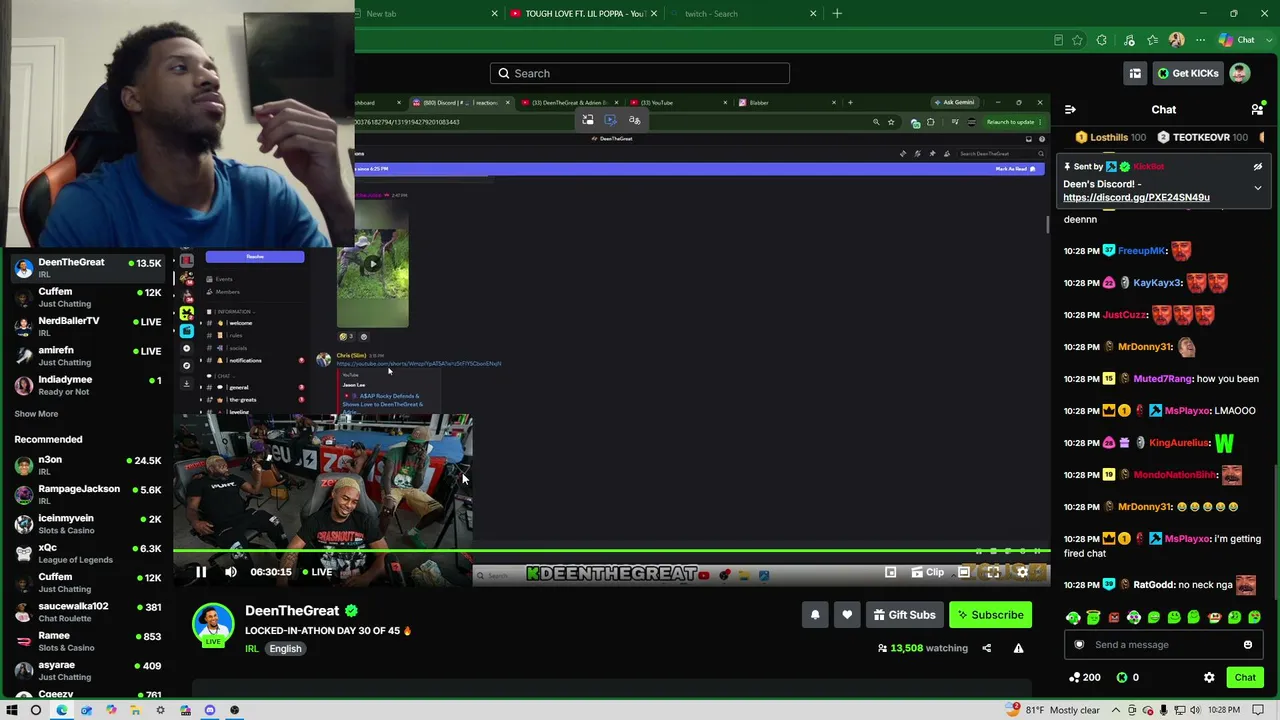Screen dimensions: 1280x720
Task: Select the English language tag
Action: pyautogui.click(x=285, y=648)
